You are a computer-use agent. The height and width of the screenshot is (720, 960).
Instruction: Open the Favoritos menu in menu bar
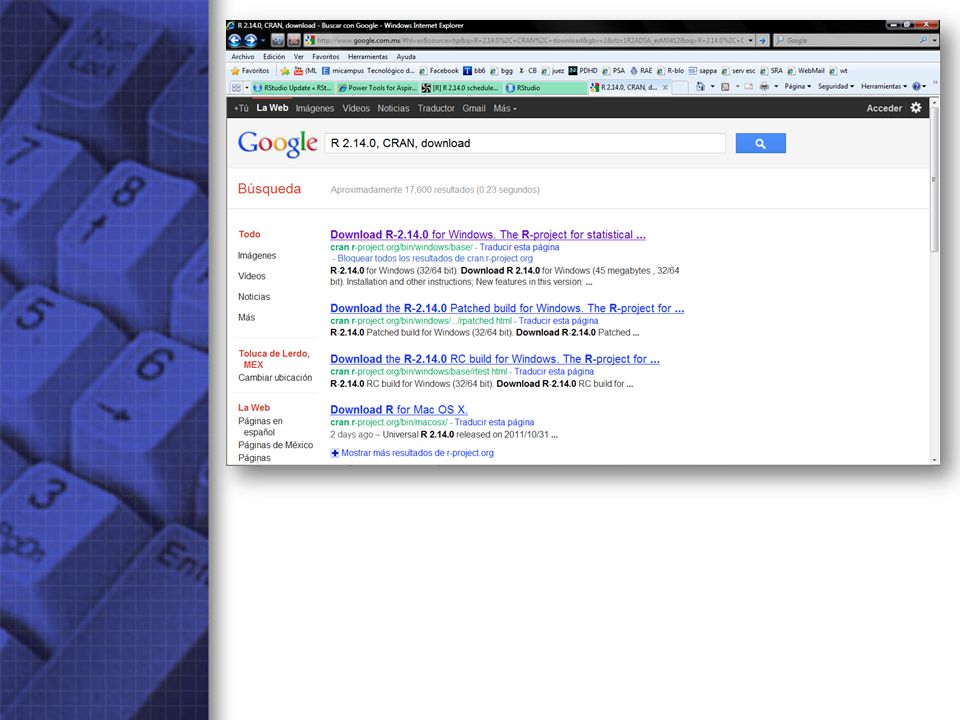click(326, 56)
